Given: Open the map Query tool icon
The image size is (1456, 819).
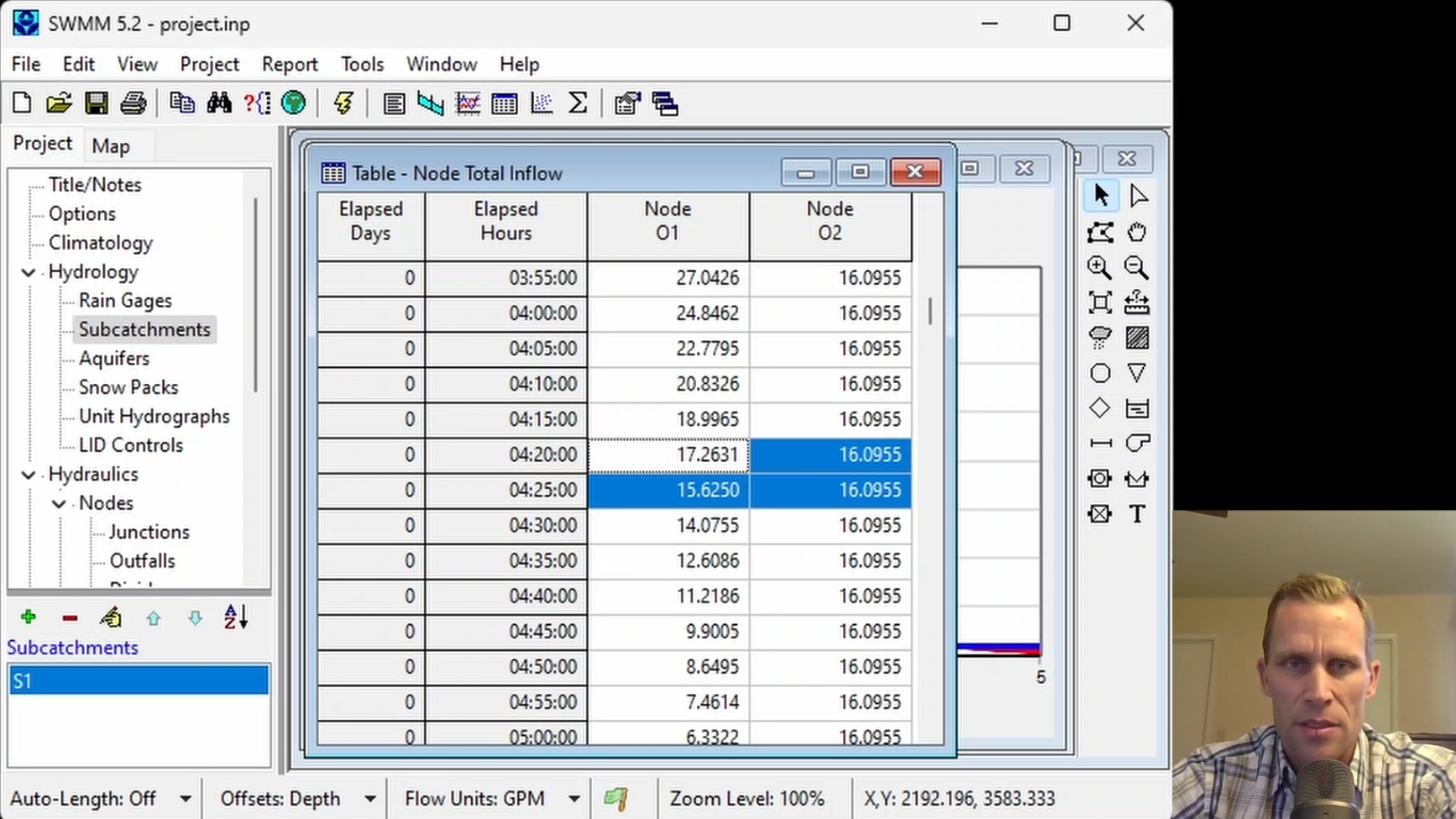Looking at the screenshot, I should [256, 103].
